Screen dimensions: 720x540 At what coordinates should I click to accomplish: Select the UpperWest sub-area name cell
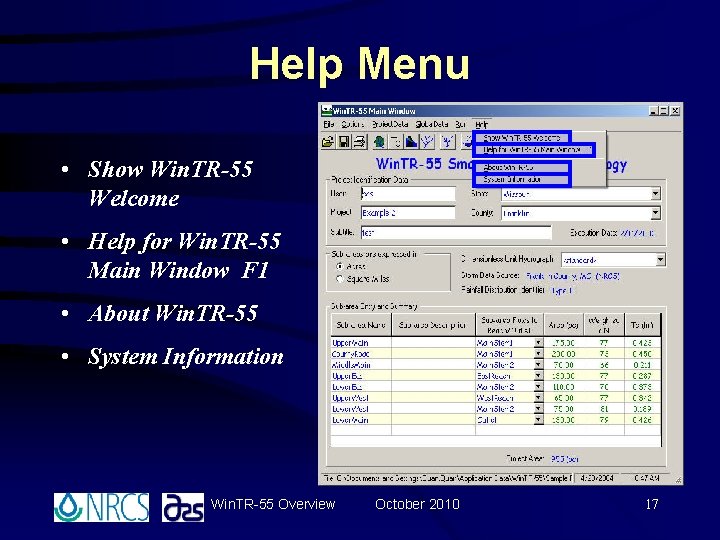point(361,398)
